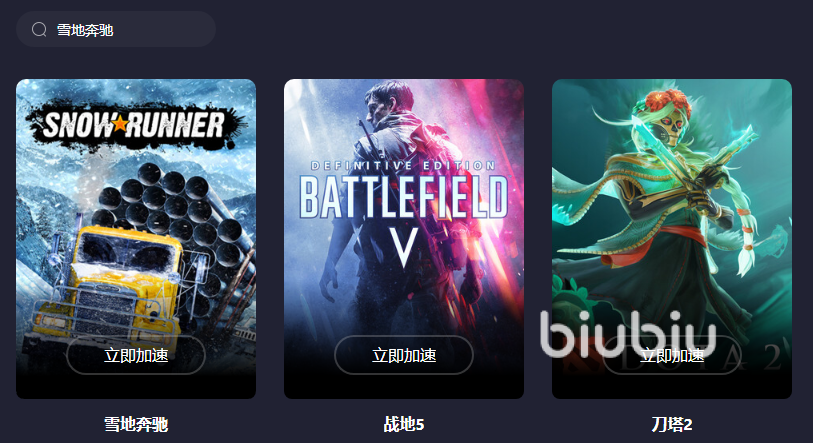813x443 pixels.
Task: Click the orange star in SnowRunner logo
Action: click(120, 123)
